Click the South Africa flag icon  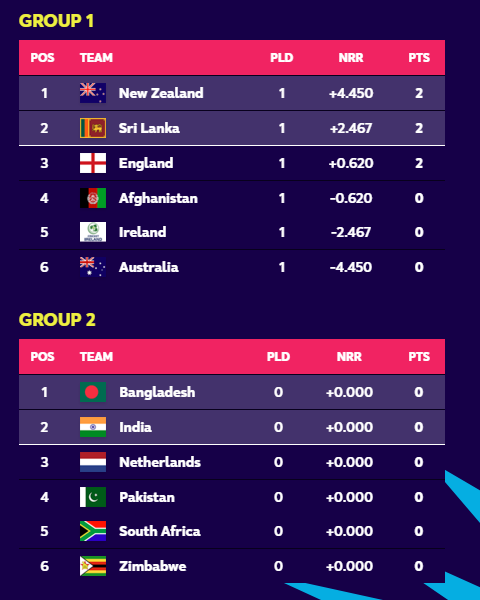(93, 531)
